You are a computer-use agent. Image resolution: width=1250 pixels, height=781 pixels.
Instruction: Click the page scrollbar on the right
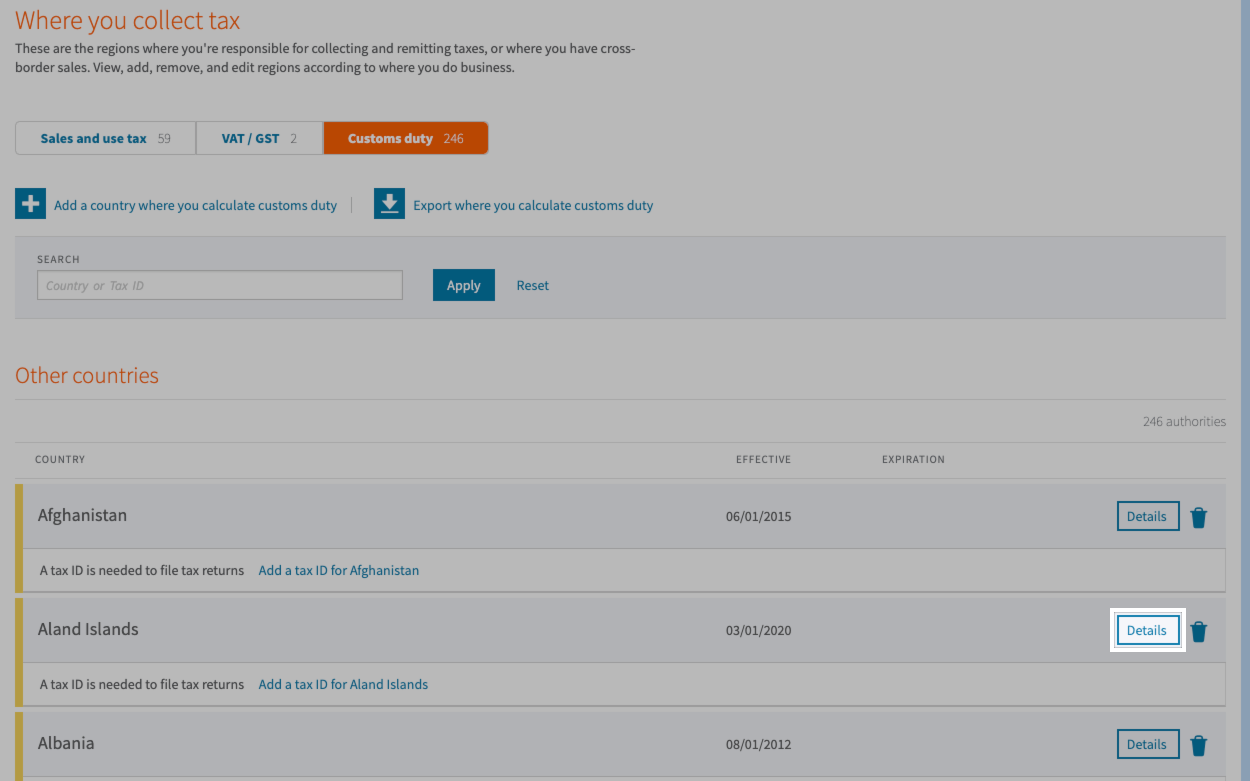tap(1243, 390)
